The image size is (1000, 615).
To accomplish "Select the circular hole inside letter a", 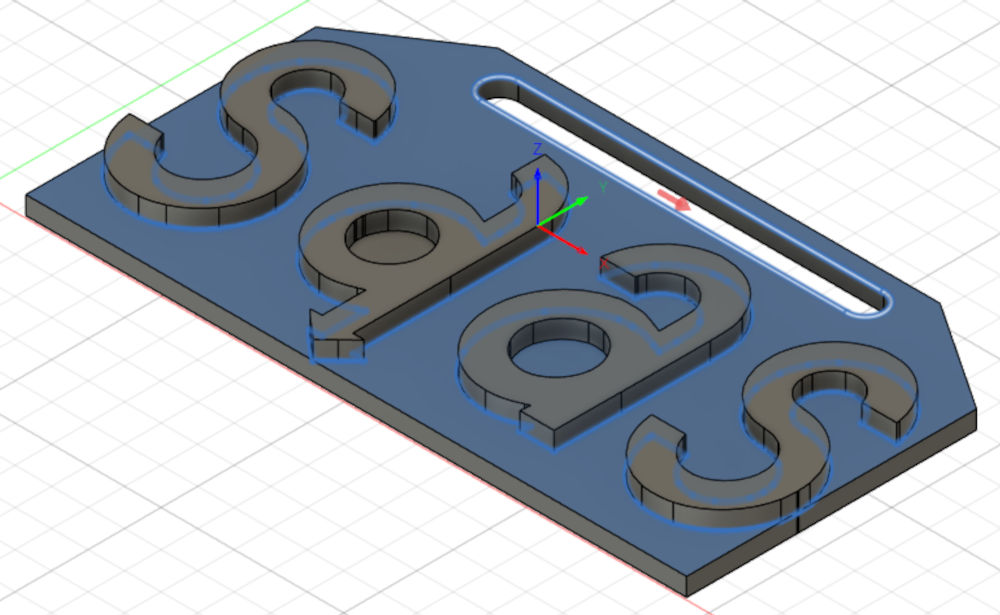I will coord(559,349).
